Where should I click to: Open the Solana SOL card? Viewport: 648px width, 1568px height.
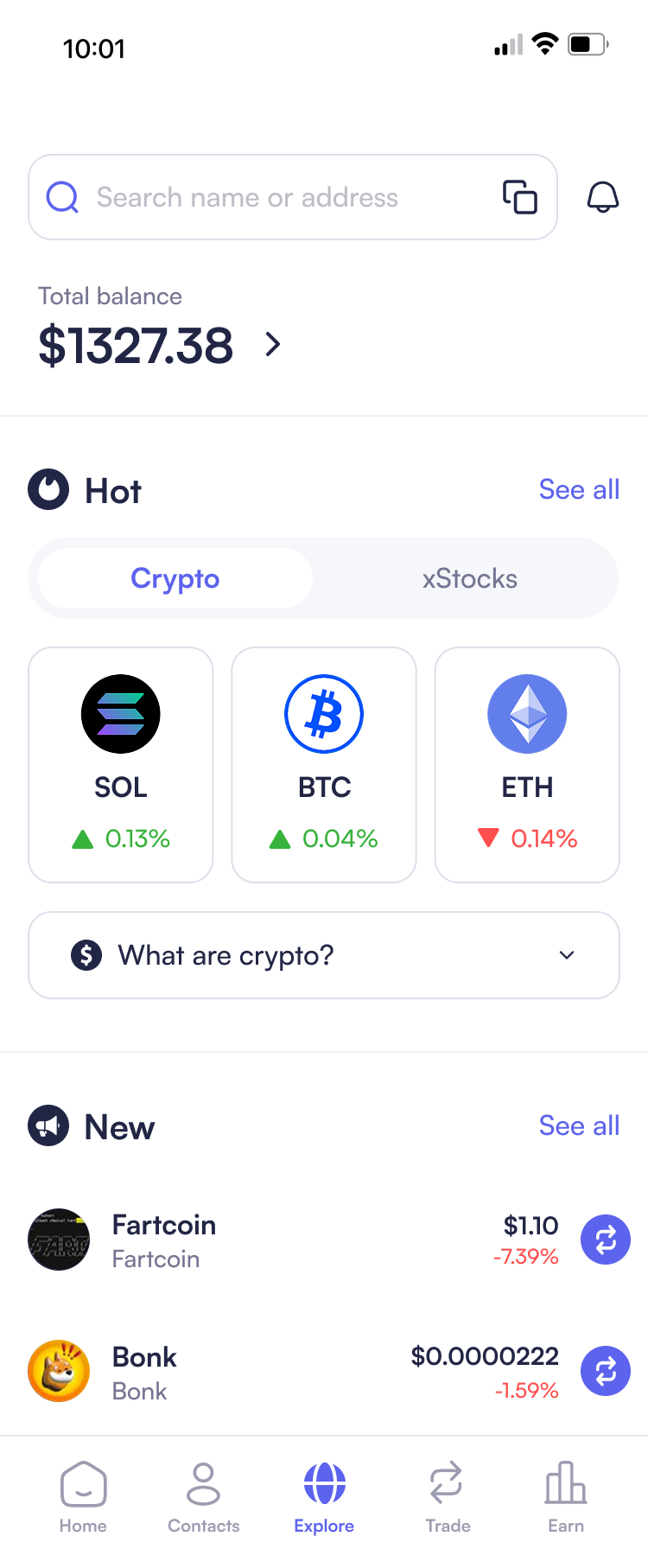121,765
